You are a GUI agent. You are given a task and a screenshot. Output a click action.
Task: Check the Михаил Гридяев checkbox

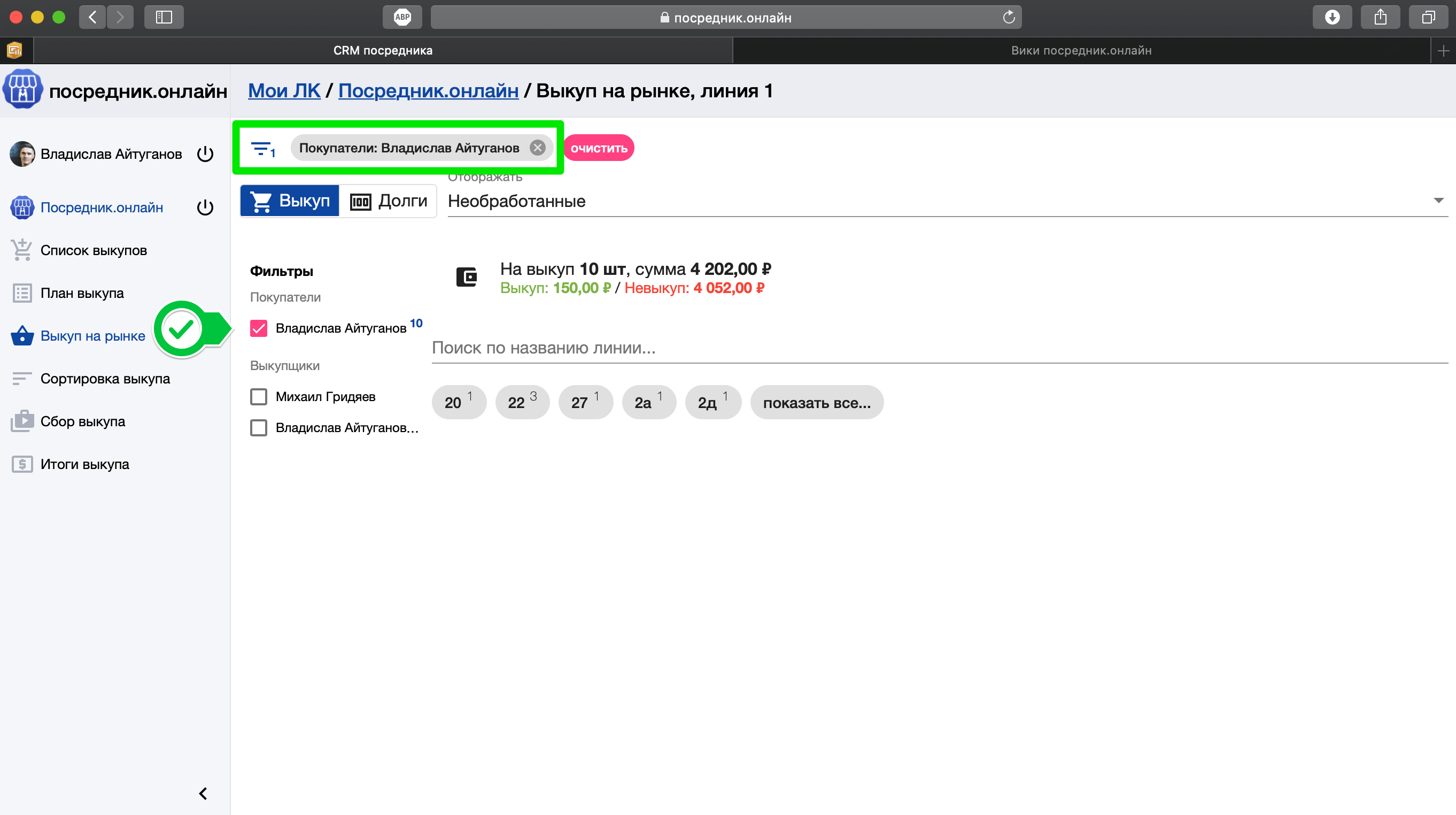pyautogui.click(x=259, y=397)
